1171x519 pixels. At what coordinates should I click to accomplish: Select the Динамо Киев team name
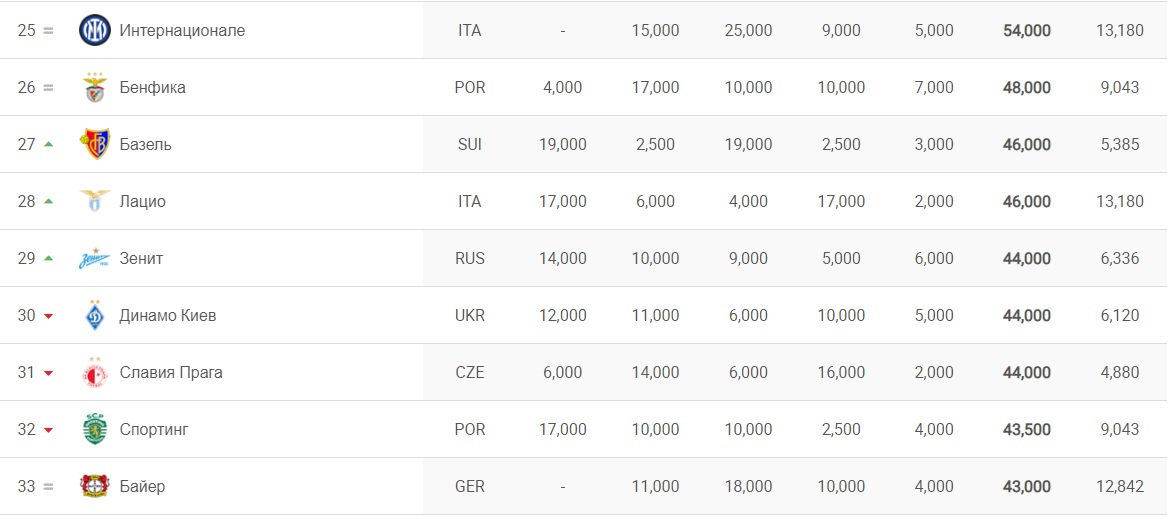tap(167, 316)
